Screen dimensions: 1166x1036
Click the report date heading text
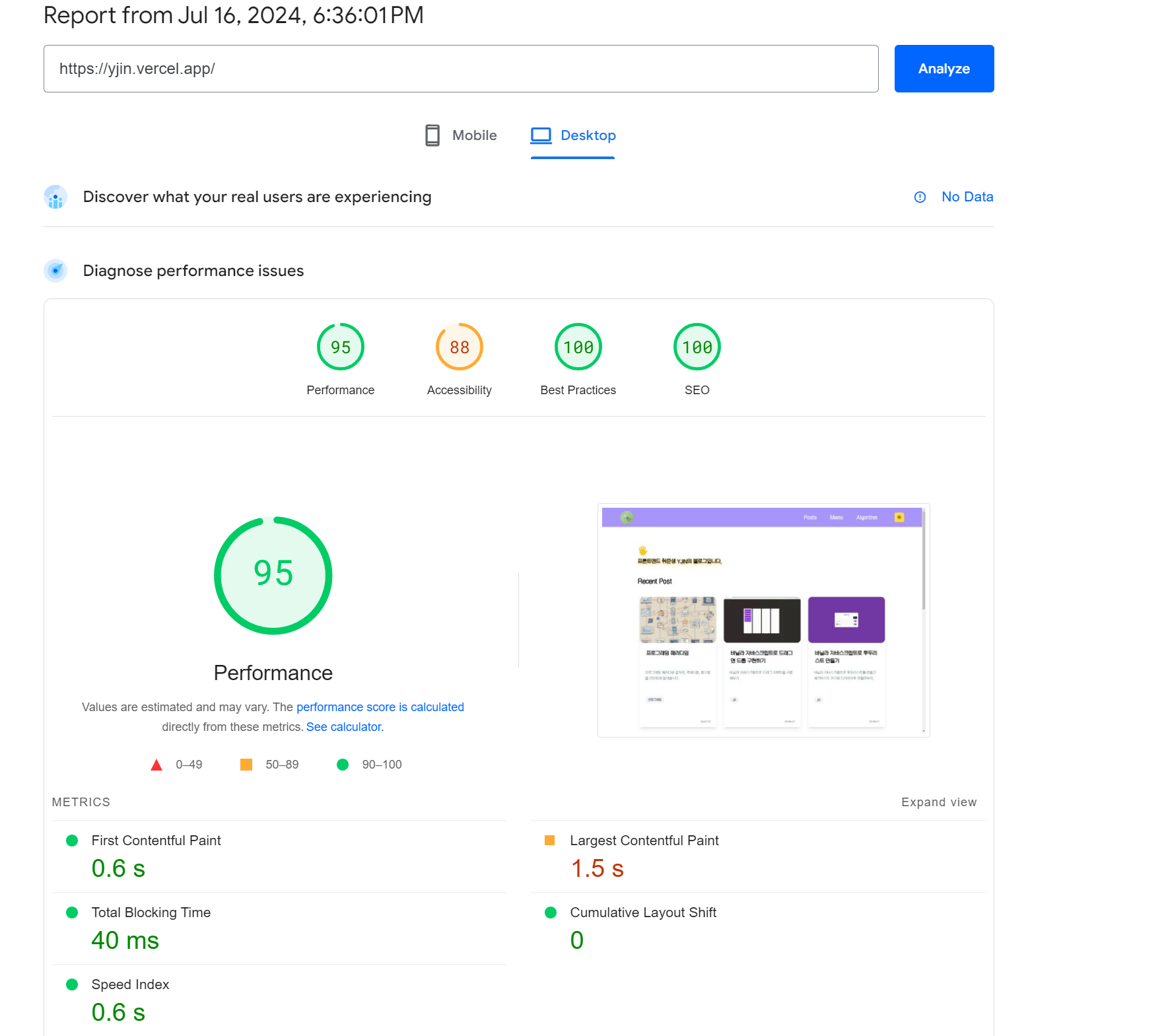point(234,15)
